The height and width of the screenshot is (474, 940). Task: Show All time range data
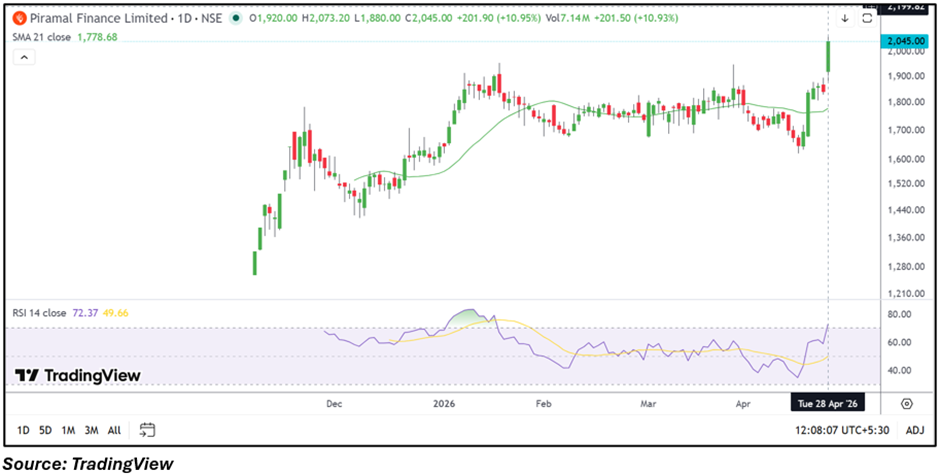click(114, 430)
